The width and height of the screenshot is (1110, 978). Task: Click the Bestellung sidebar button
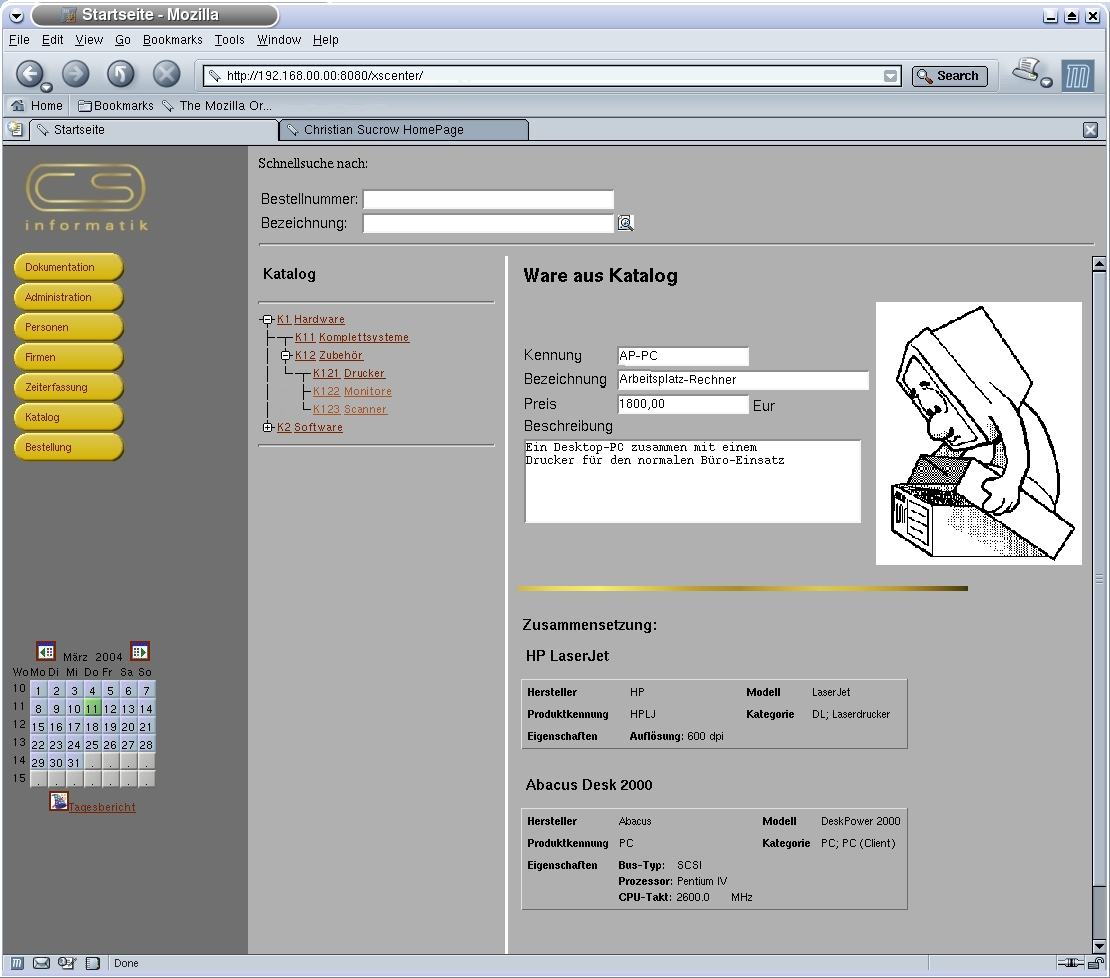(69, 447)
